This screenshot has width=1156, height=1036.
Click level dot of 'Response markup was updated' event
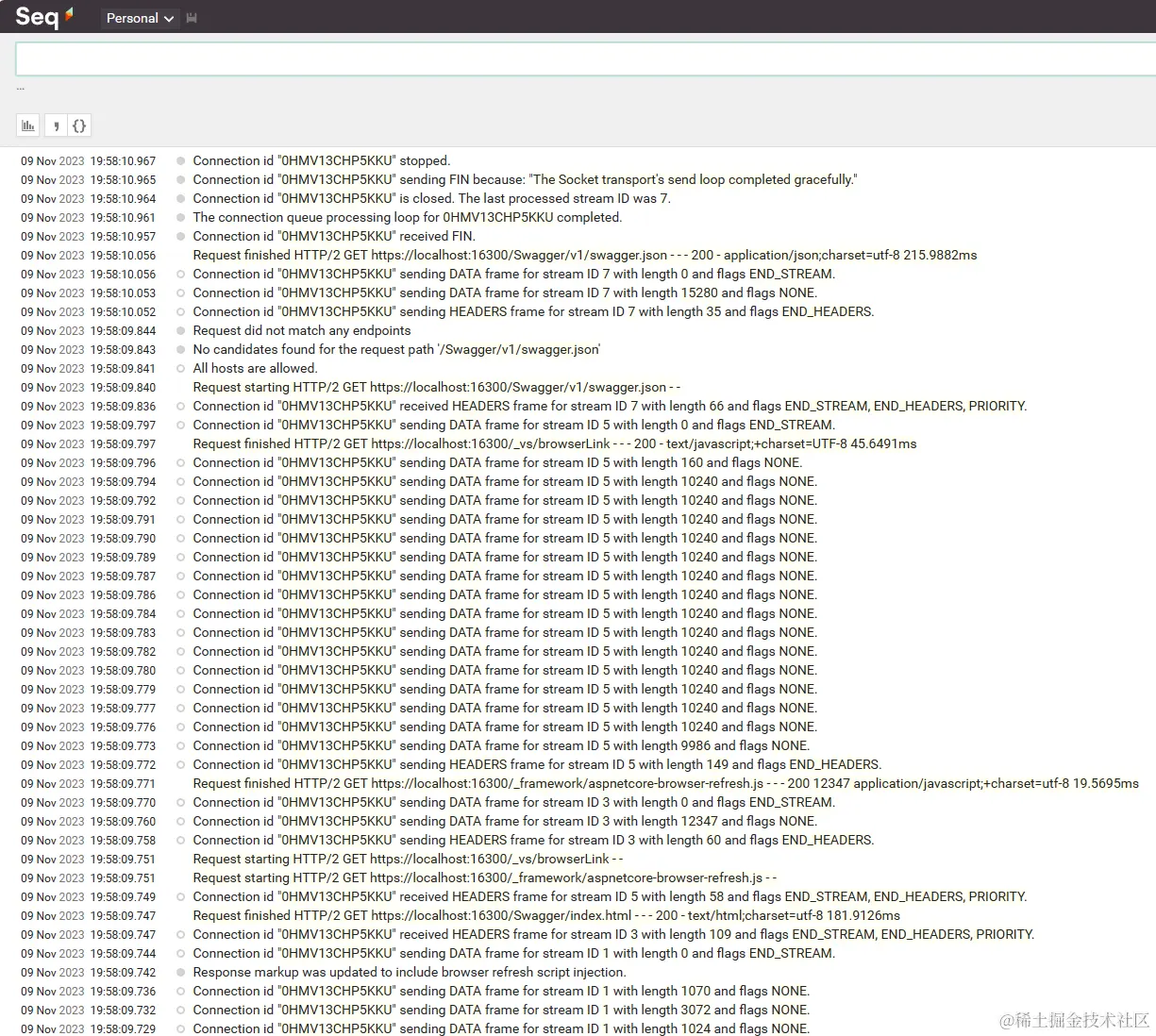(180, 973)
